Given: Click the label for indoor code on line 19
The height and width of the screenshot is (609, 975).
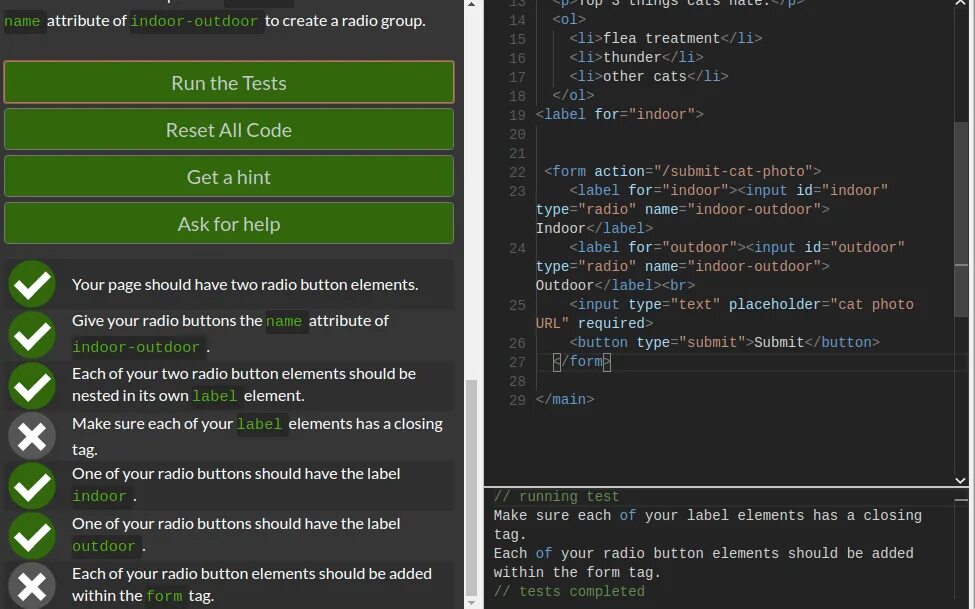Looking at the screenshot, I should 619,114.
